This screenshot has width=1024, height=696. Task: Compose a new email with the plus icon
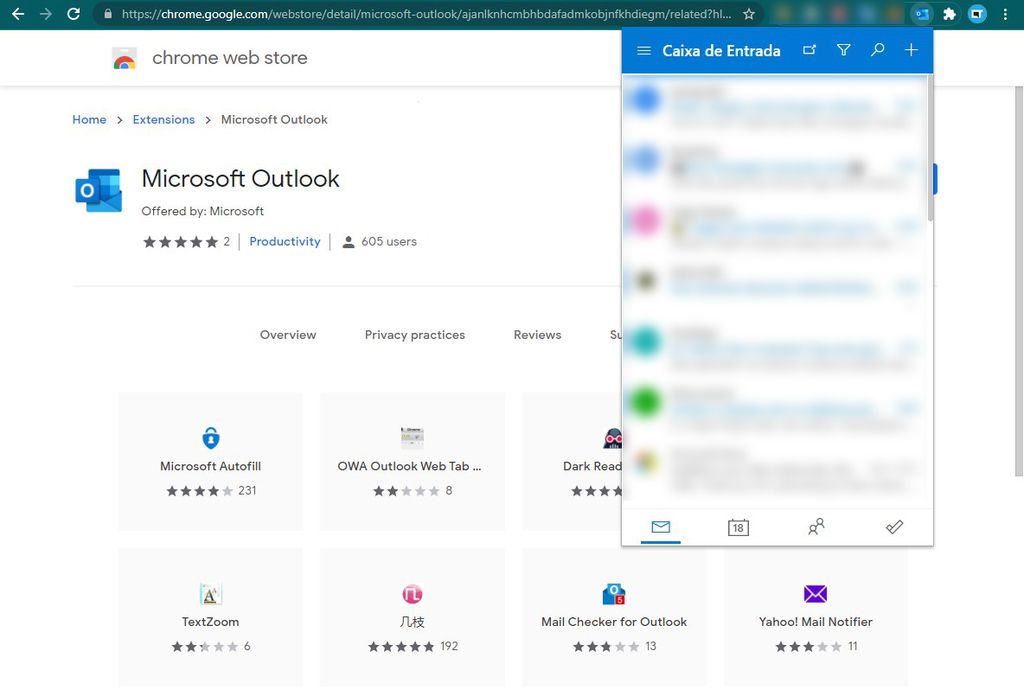pos(911,50)
